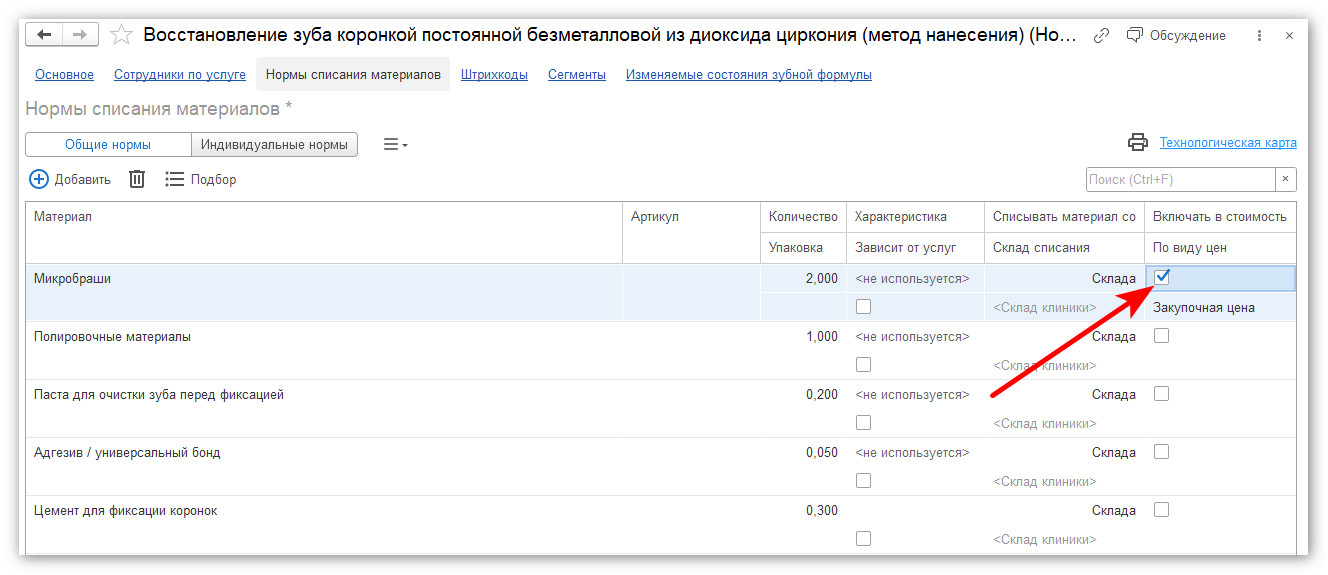Click the Характеристика column header
This screenshot has height=575, width=1328.
point(915,217)
